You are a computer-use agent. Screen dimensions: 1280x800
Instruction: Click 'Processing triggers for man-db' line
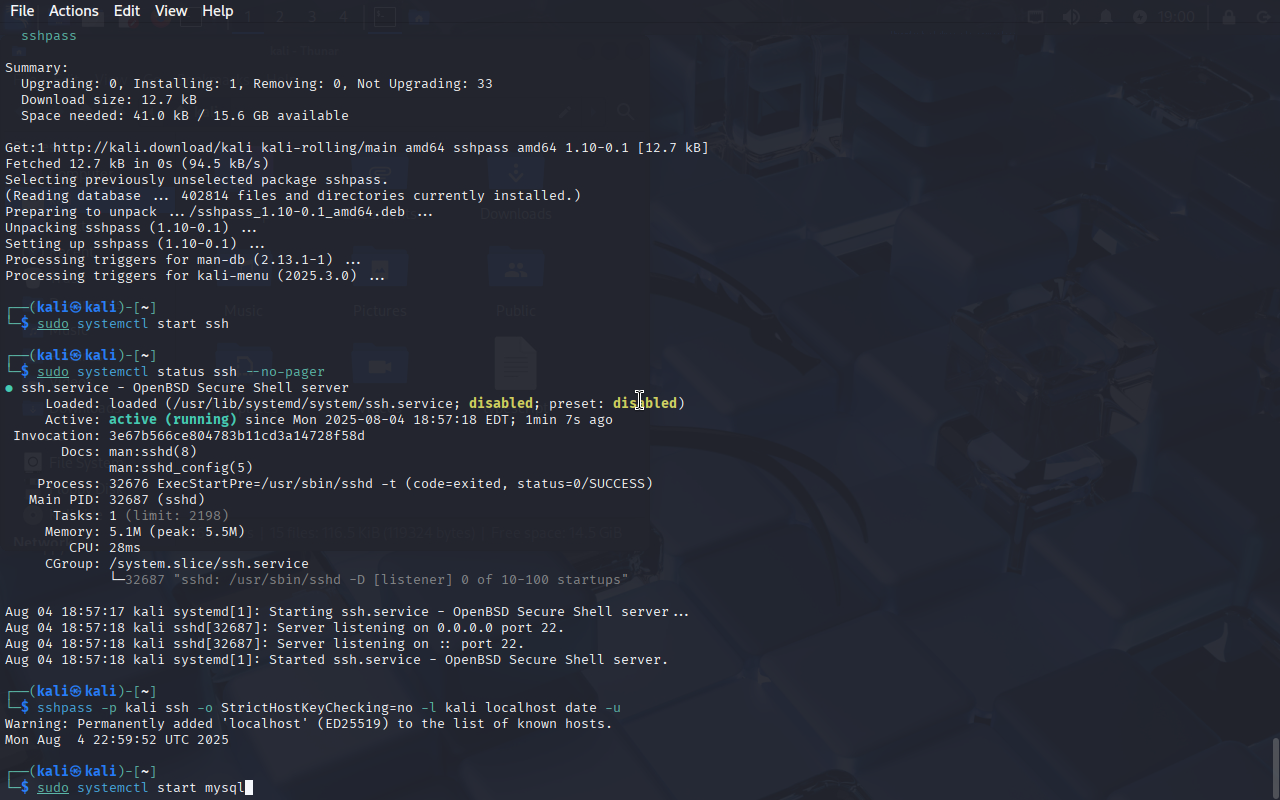click(x=183, y=260)
